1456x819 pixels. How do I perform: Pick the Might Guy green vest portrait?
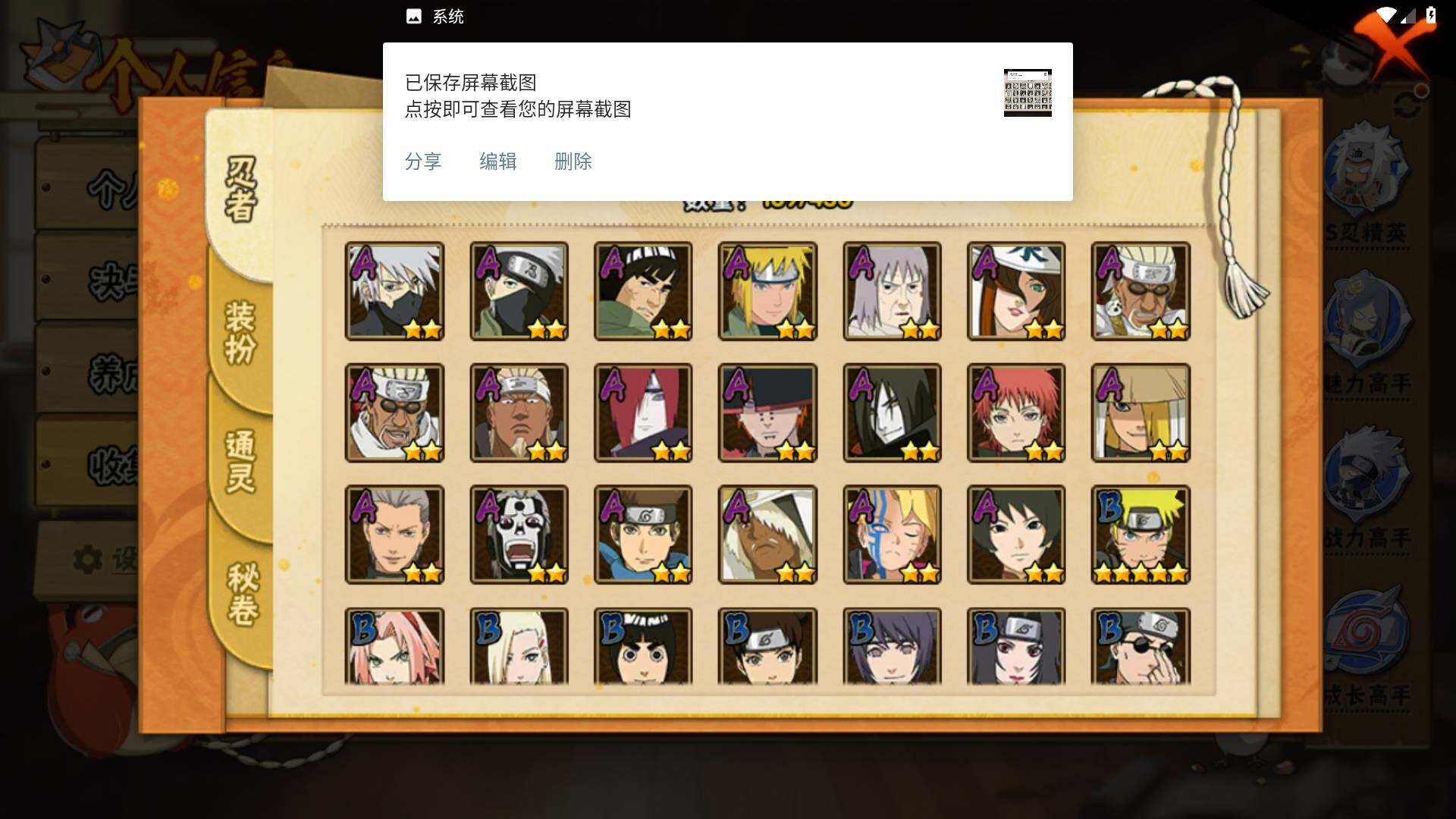point(643,291)
